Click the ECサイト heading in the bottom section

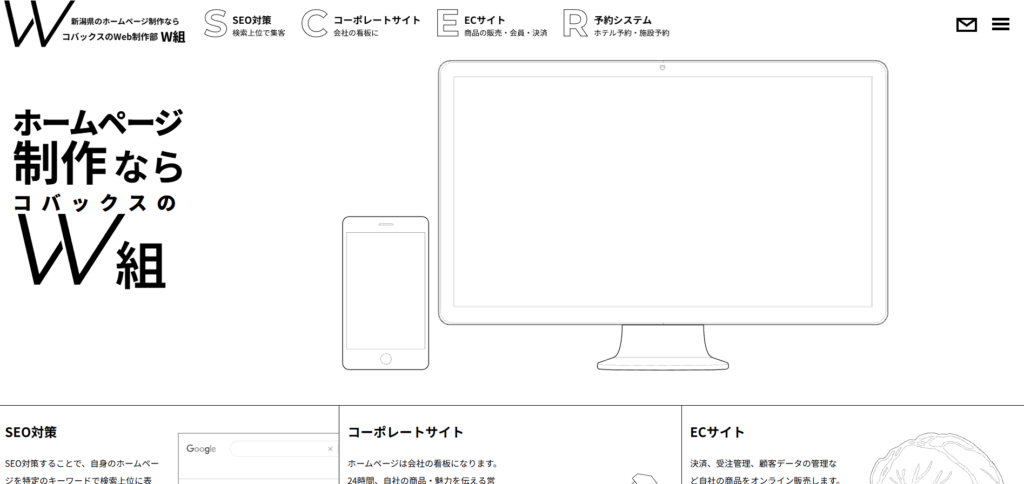[717, 433]
